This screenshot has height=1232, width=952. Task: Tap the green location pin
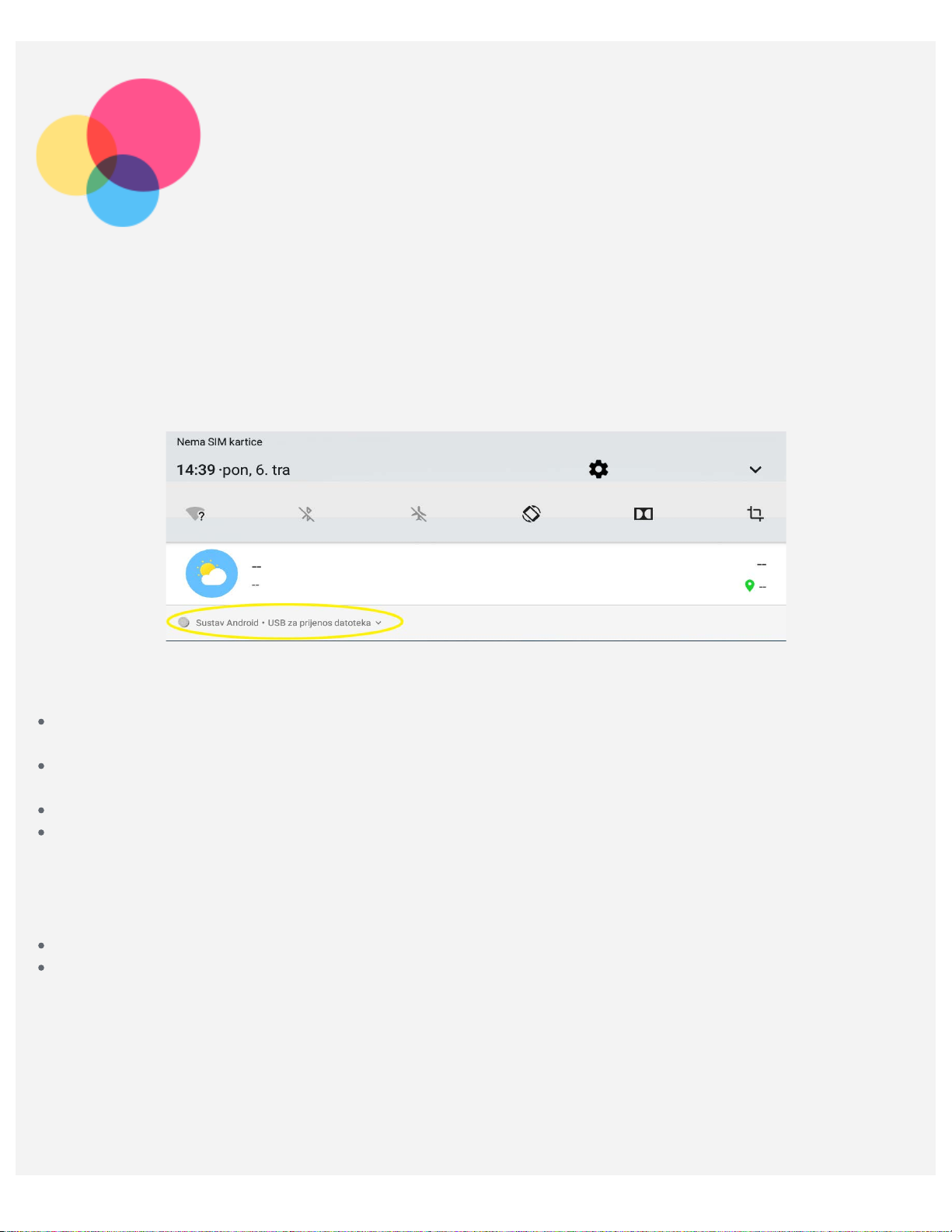coord(749,585)
